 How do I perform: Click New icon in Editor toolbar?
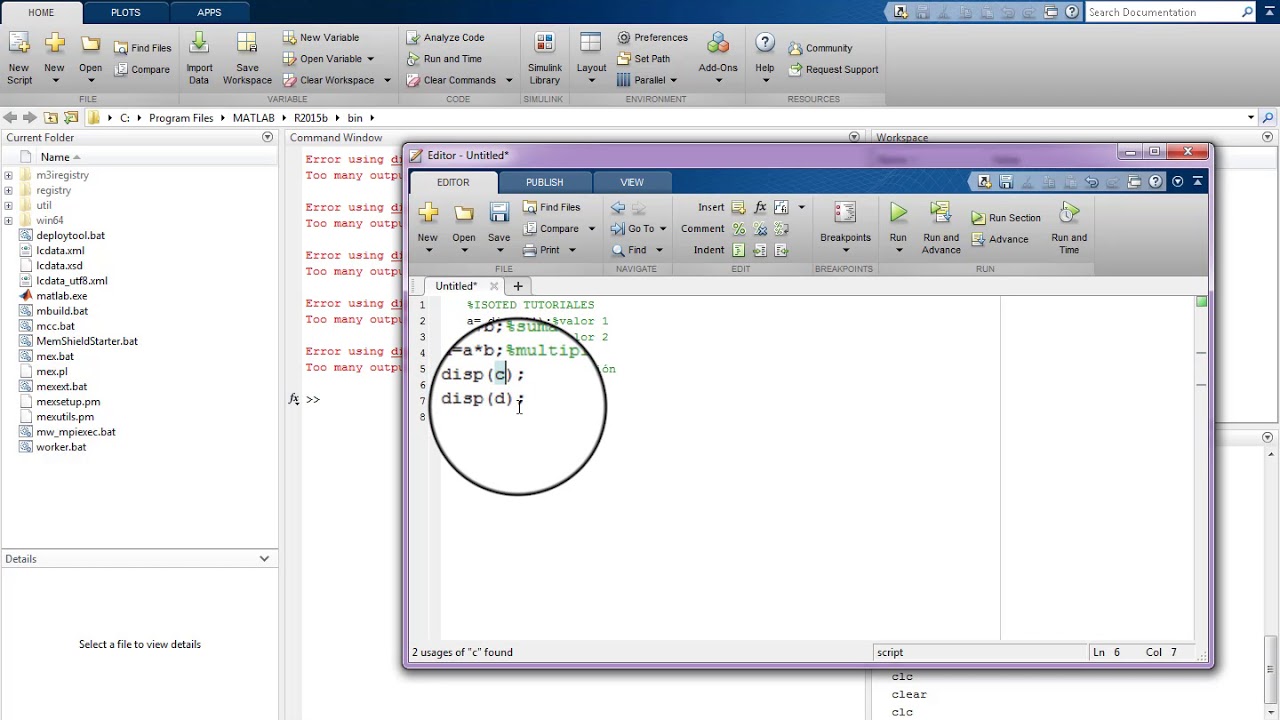pyautogui.click(x=428, y=213)
